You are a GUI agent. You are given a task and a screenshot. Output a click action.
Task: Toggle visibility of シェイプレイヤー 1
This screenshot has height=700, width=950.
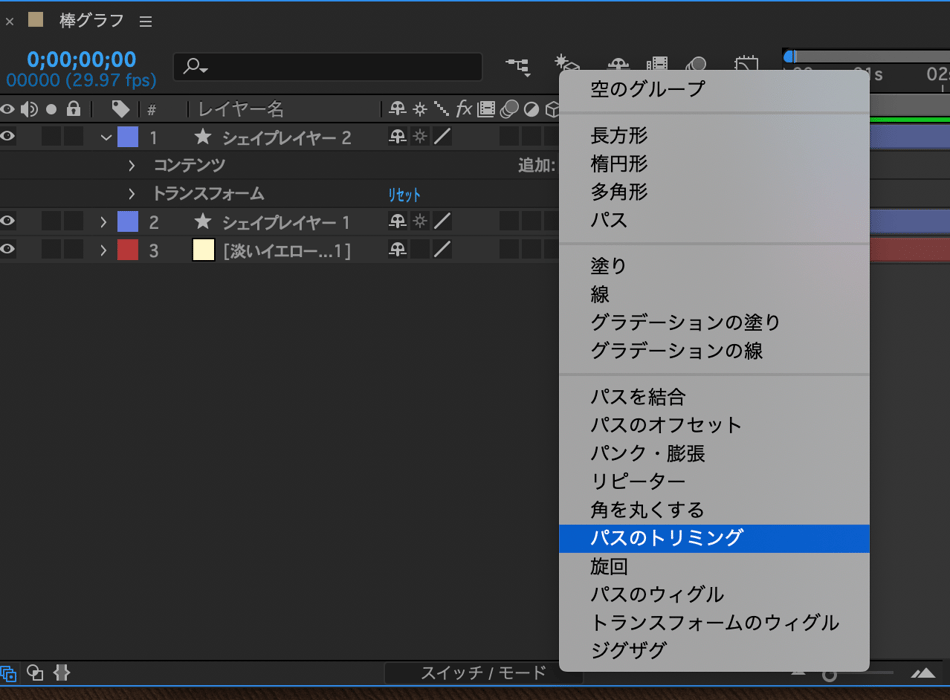pos(8,221)
